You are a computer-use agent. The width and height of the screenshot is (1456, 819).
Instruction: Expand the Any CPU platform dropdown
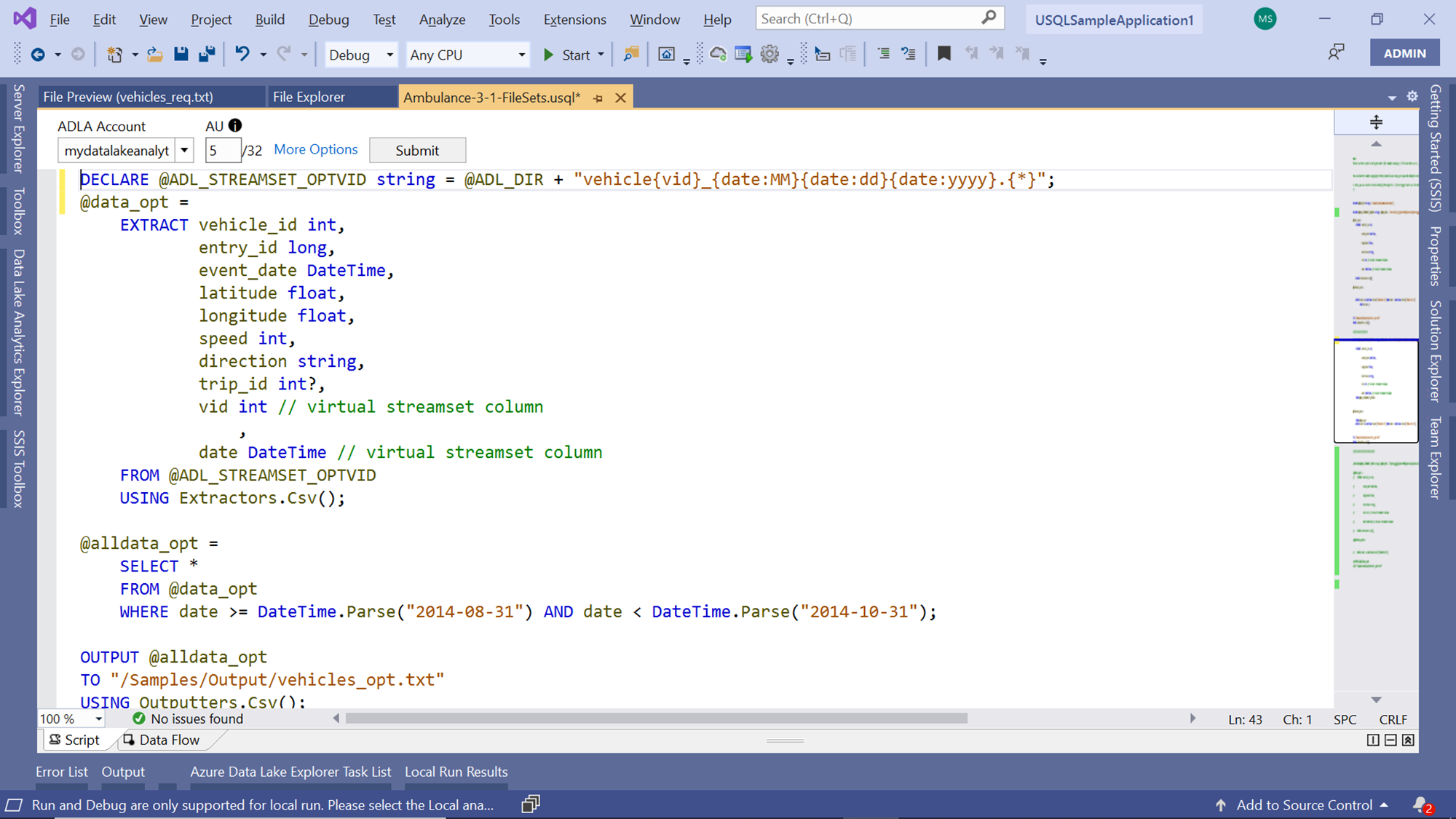[521, 55]
